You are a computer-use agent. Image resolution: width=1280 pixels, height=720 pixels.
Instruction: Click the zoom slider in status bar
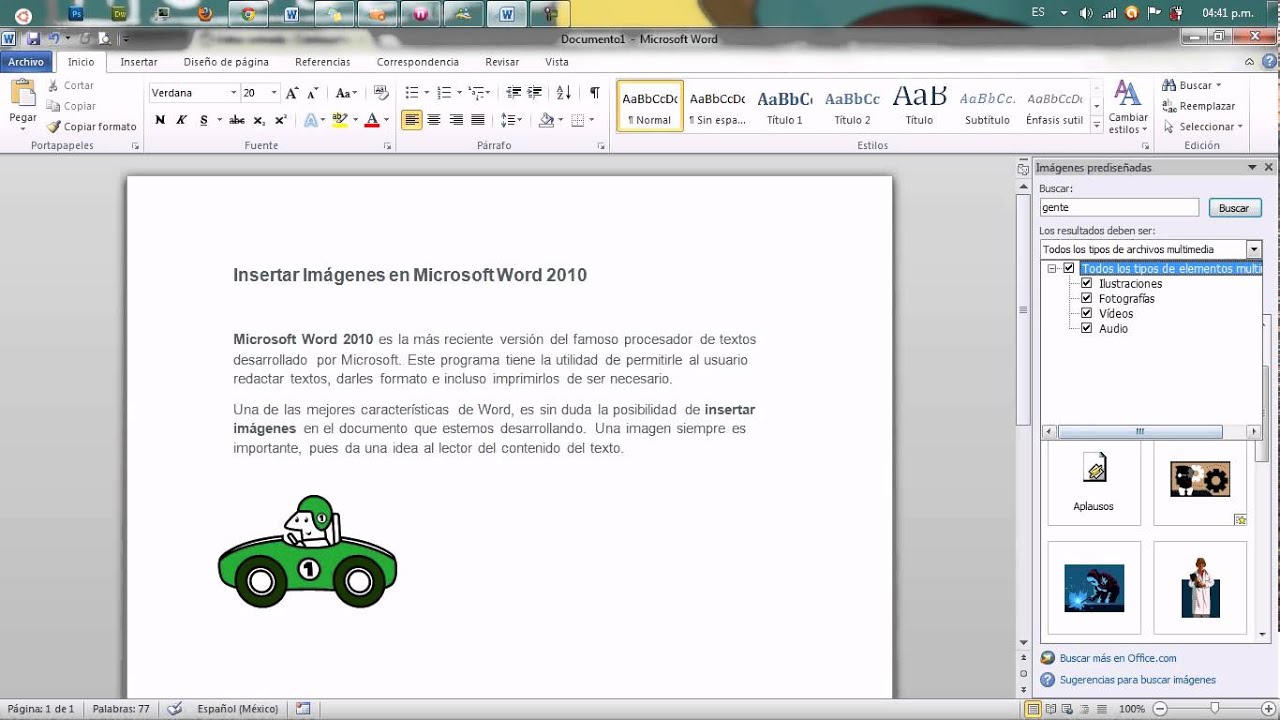pos(1214,708)
